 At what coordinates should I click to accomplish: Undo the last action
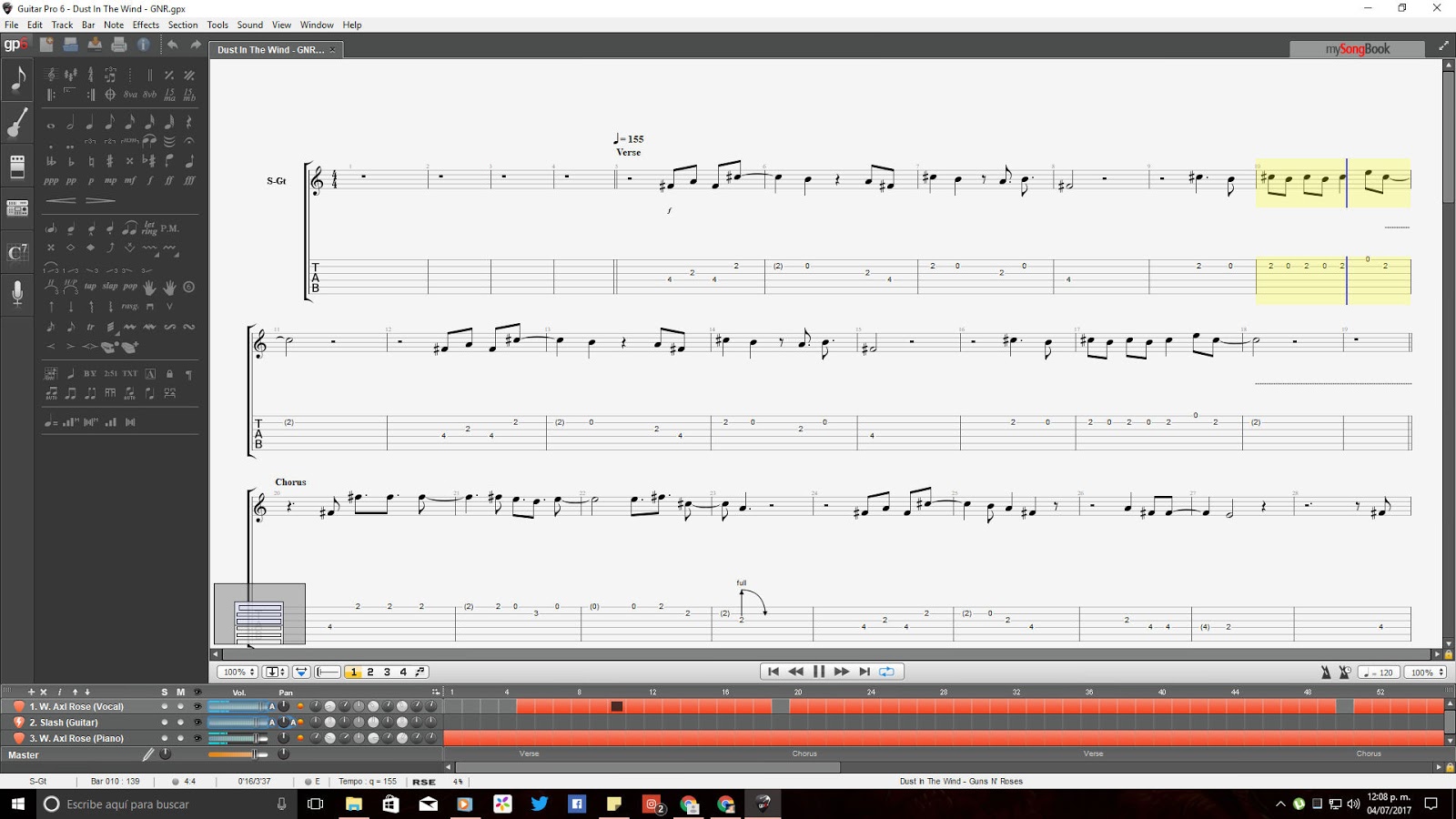pos(173,45)
